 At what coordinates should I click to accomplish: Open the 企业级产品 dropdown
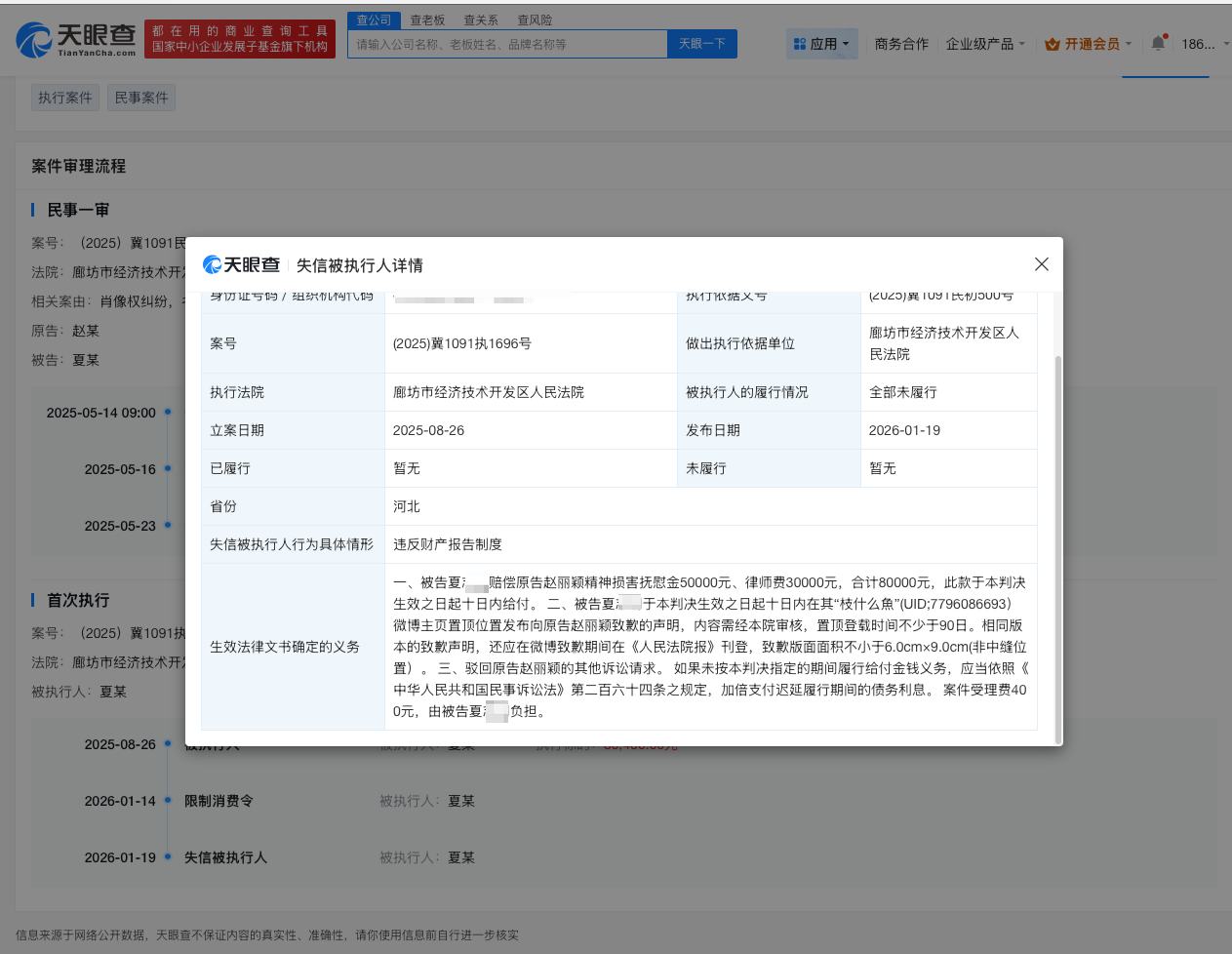tap(980, 43)
